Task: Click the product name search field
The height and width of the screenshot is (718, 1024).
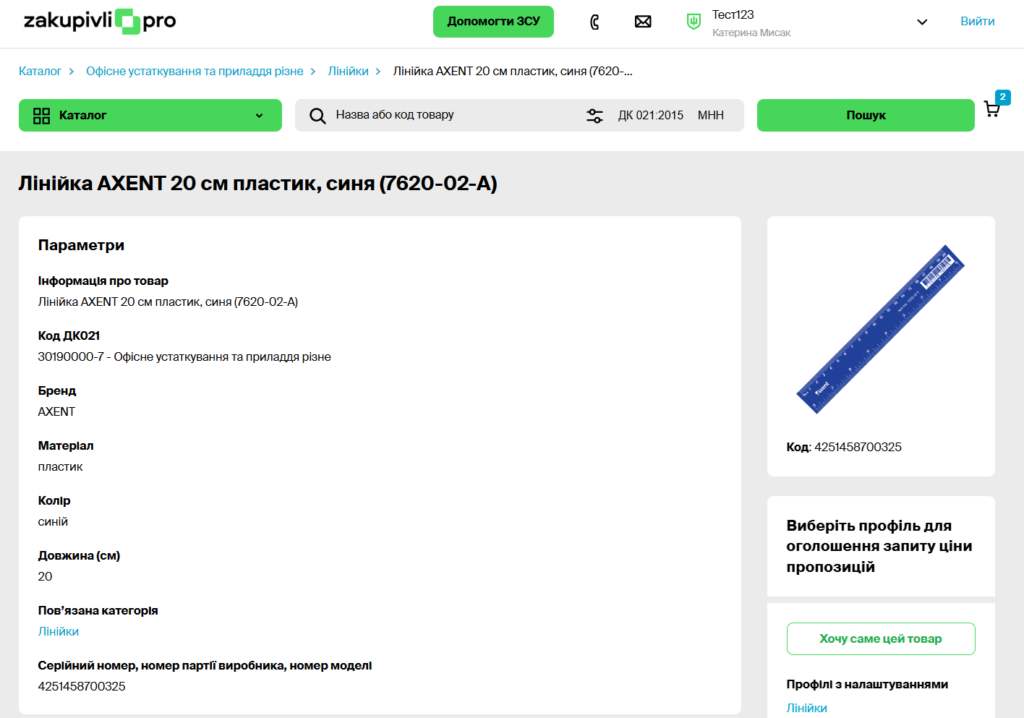Action: 450,115
